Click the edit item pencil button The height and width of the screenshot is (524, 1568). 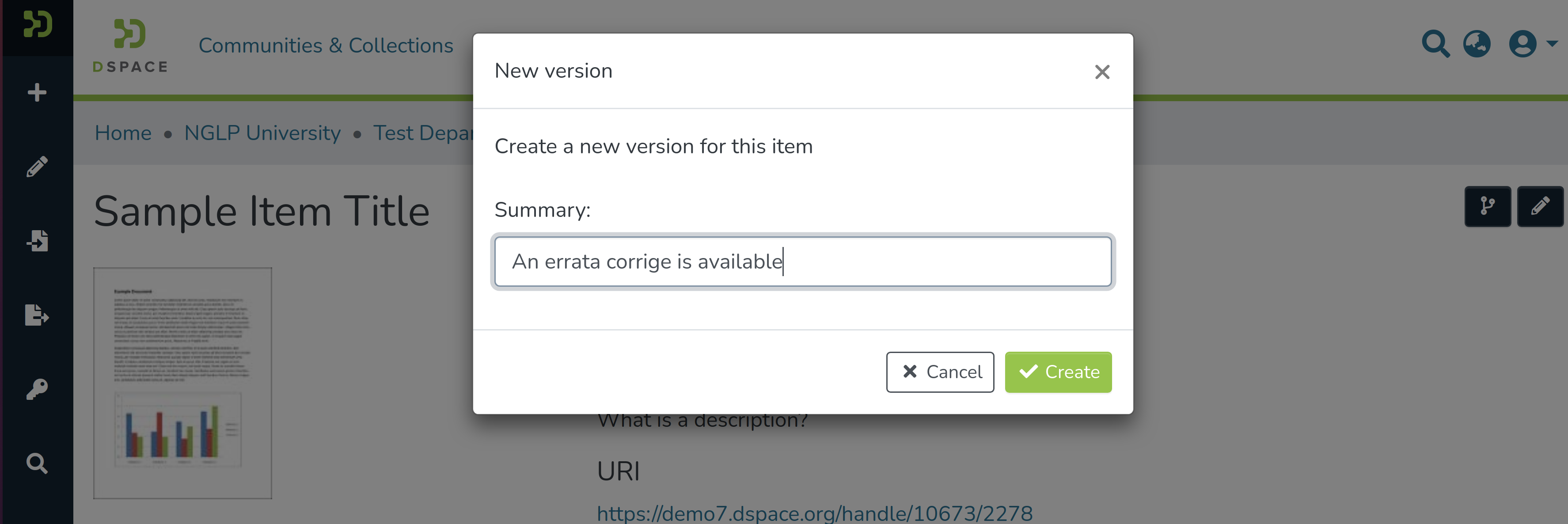point(1539,206)
